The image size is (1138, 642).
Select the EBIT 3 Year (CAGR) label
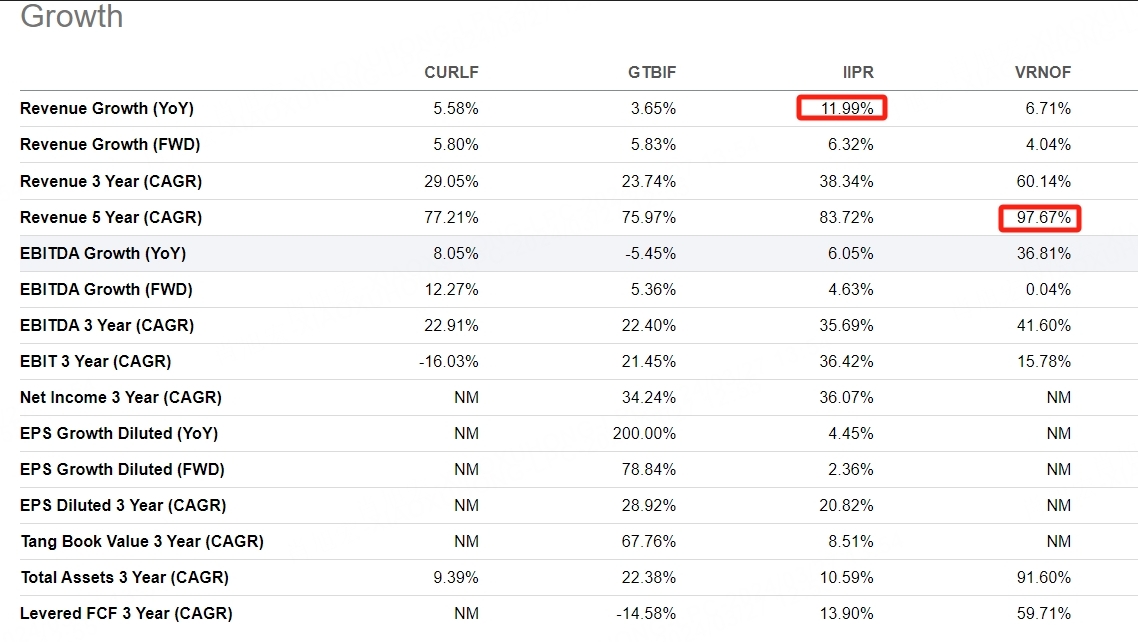pyautogui.click(x=95, y=361)
